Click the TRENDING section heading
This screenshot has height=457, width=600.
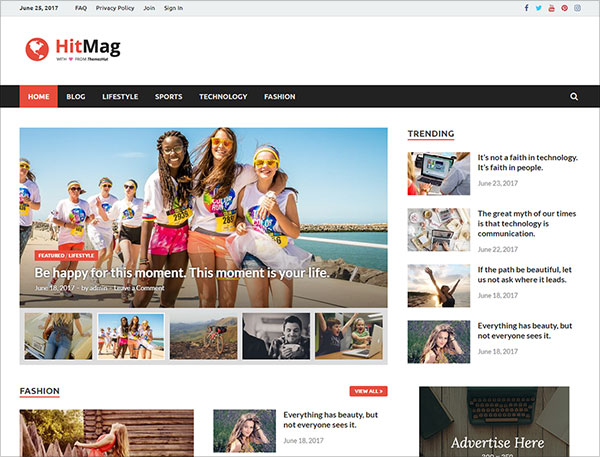[x=431, y=134]
